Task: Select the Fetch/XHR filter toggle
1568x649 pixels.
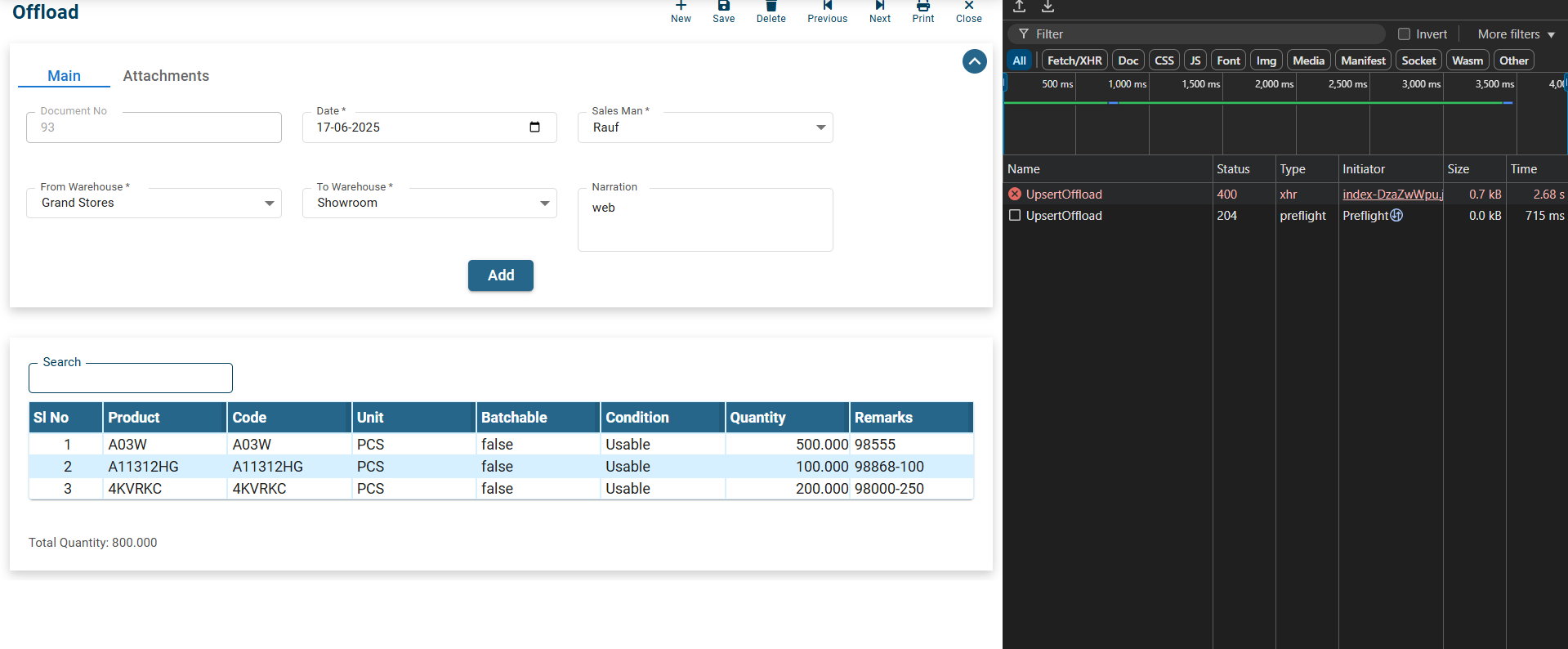Action: pos(1074,60)
